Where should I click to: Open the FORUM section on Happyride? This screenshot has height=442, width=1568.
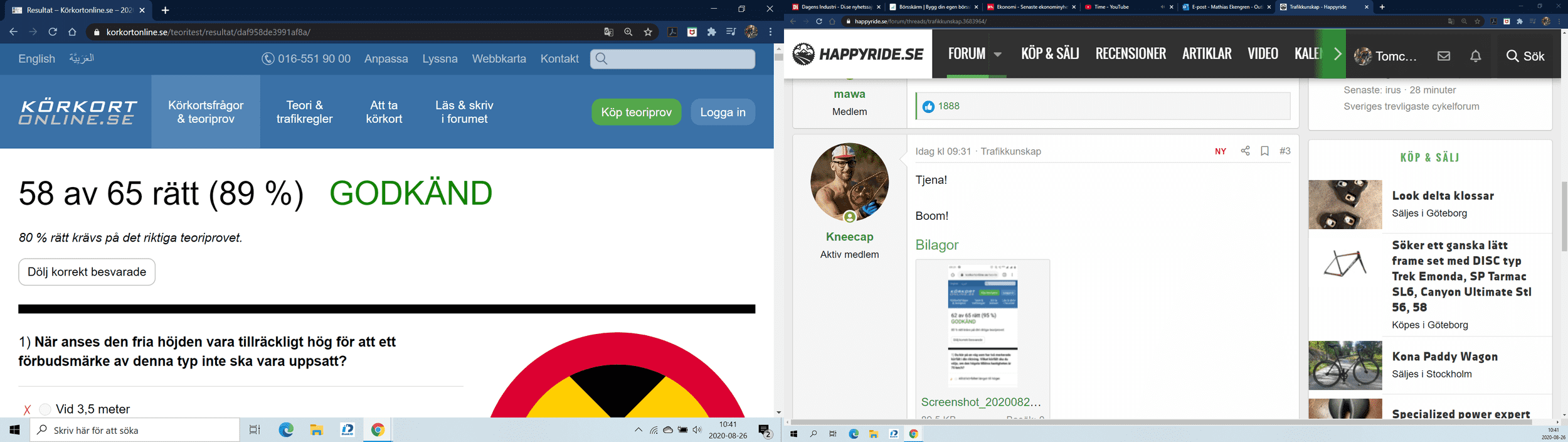[967, 54]
